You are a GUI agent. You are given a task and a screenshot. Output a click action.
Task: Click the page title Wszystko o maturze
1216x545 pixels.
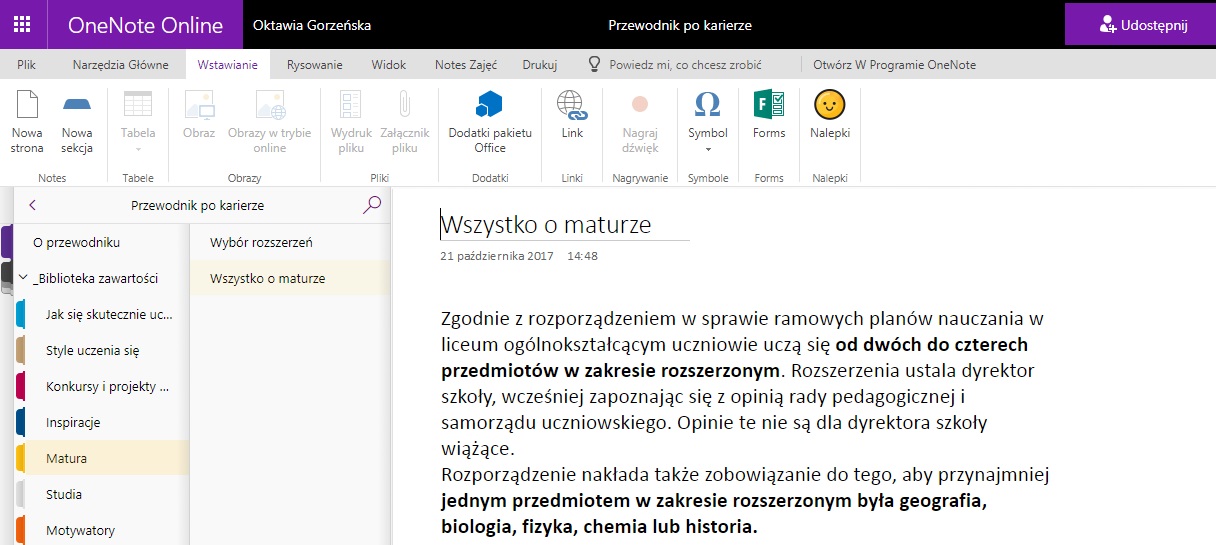click(546, 225)
